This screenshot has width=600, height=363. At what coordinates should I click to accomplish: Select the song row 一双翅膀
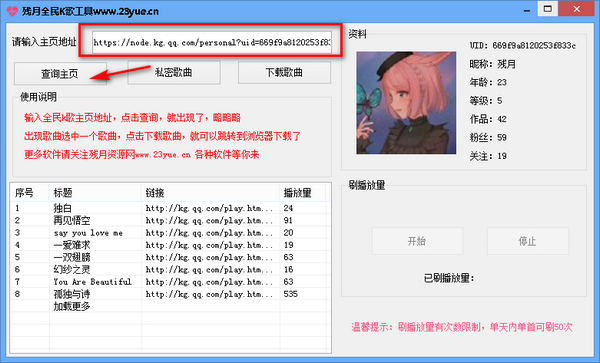click(x=170, y=257)
